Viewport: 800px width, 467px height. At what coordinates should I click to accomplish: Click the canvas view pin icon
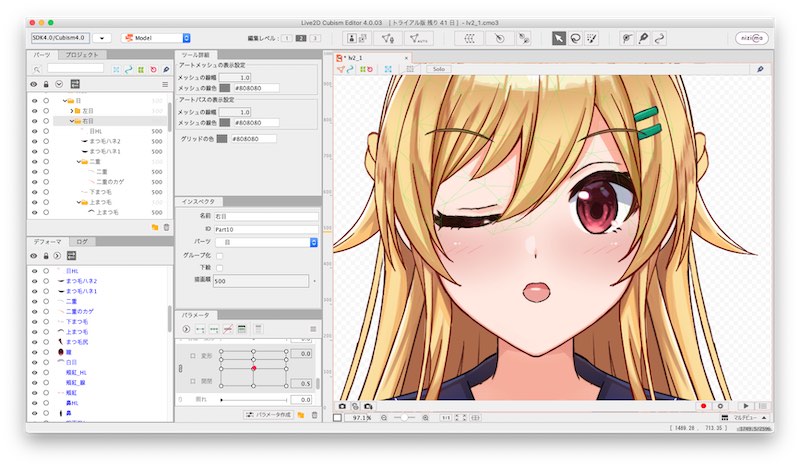click(x=760, y=69)
